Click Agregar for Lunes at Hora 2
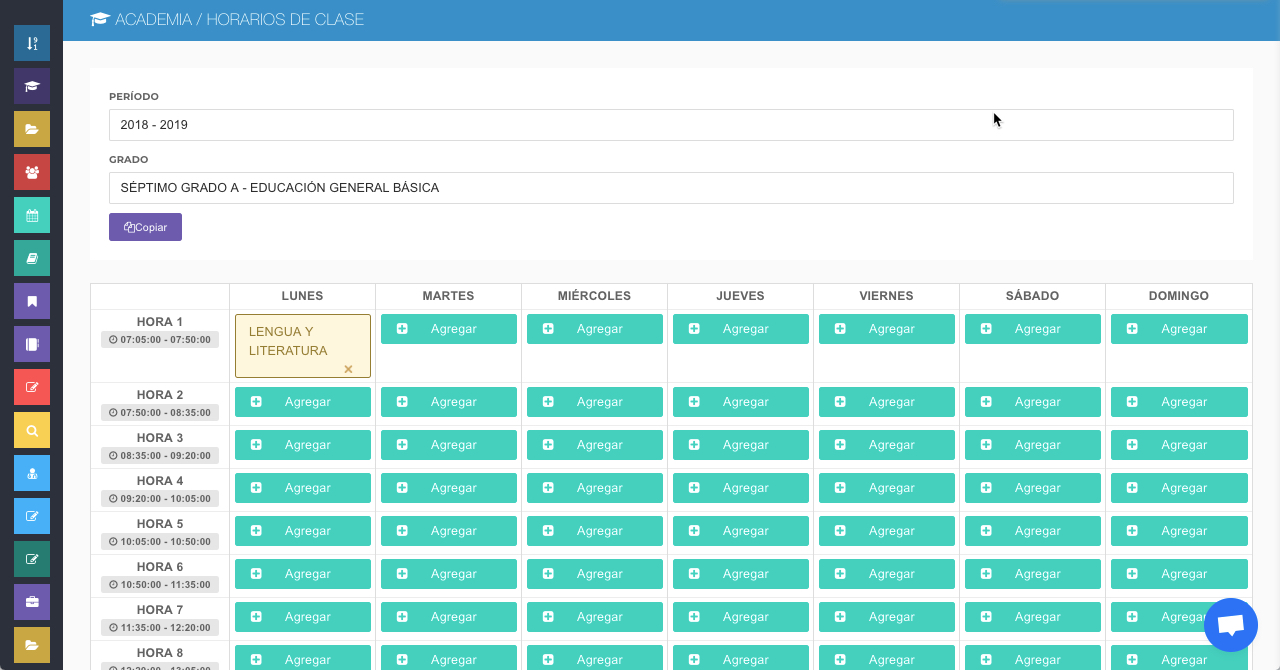Image resolution: width=1280 pixels, height=670 pixels. point(302,402)
